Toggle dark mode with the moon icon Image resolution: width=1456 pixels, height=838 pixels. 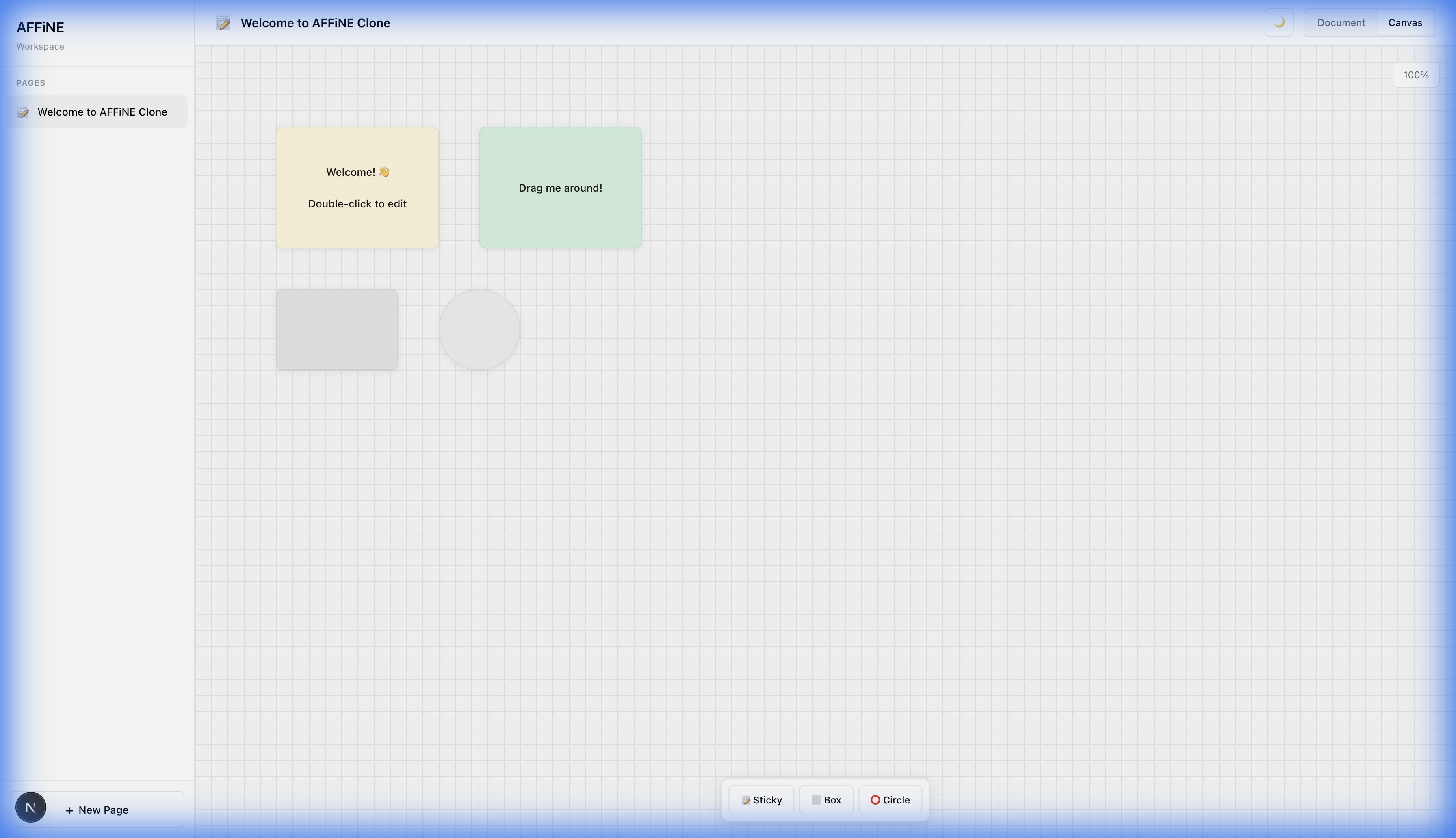(1279, 23)
